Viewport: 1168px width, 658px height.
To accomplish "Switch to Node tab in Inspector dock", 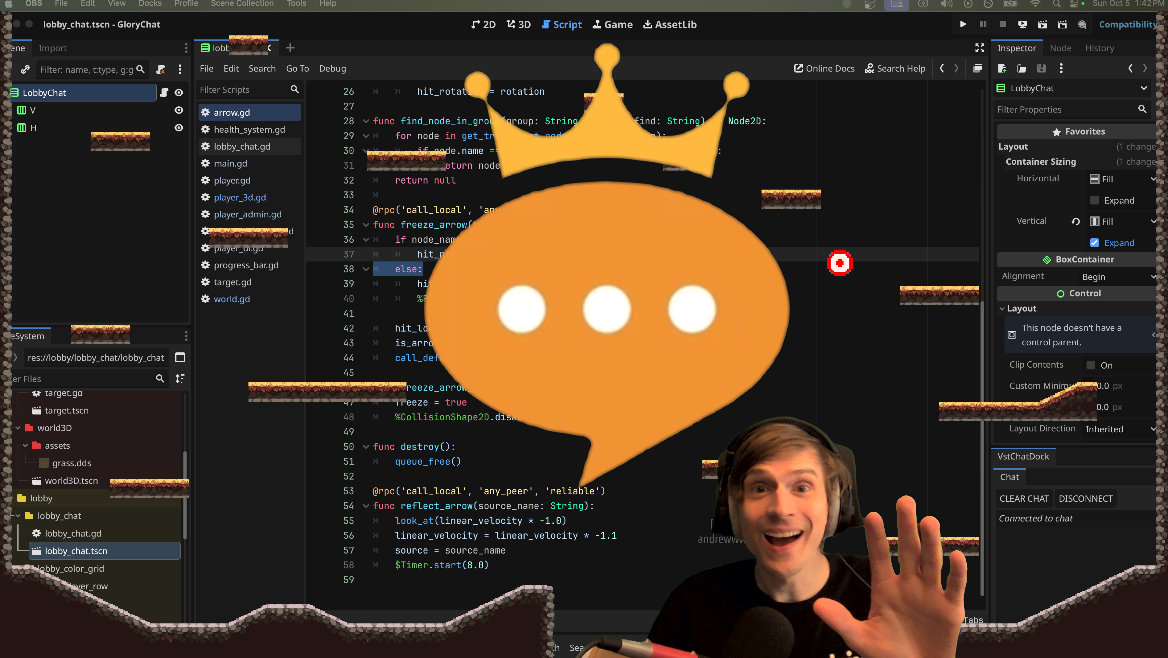I will [1060, 48].
